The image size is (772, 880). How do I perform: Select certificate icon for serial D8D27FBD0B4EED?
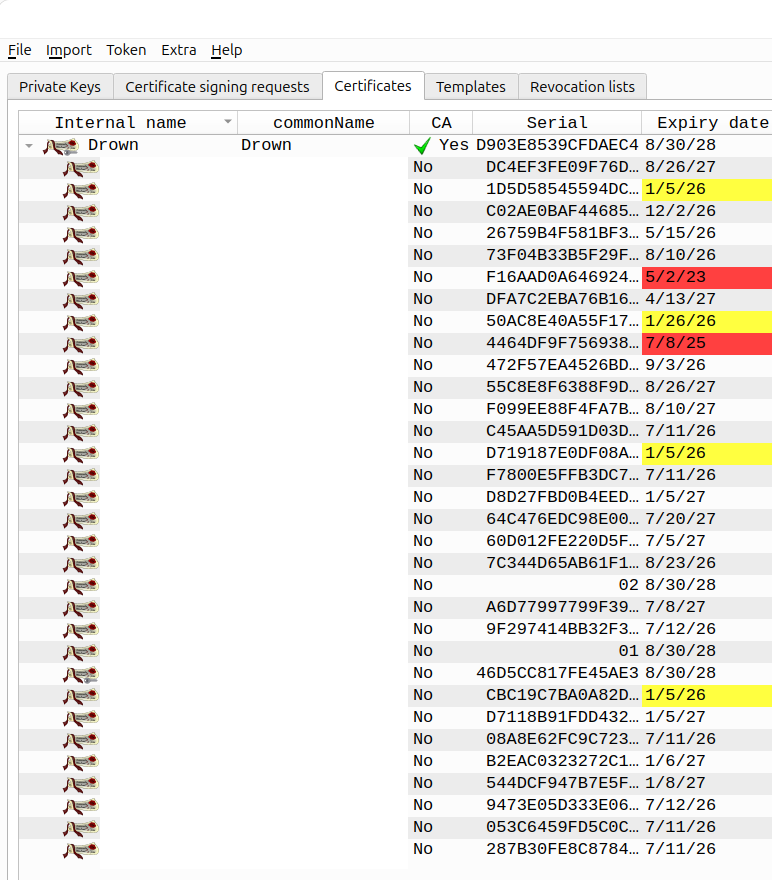point(81,498)
